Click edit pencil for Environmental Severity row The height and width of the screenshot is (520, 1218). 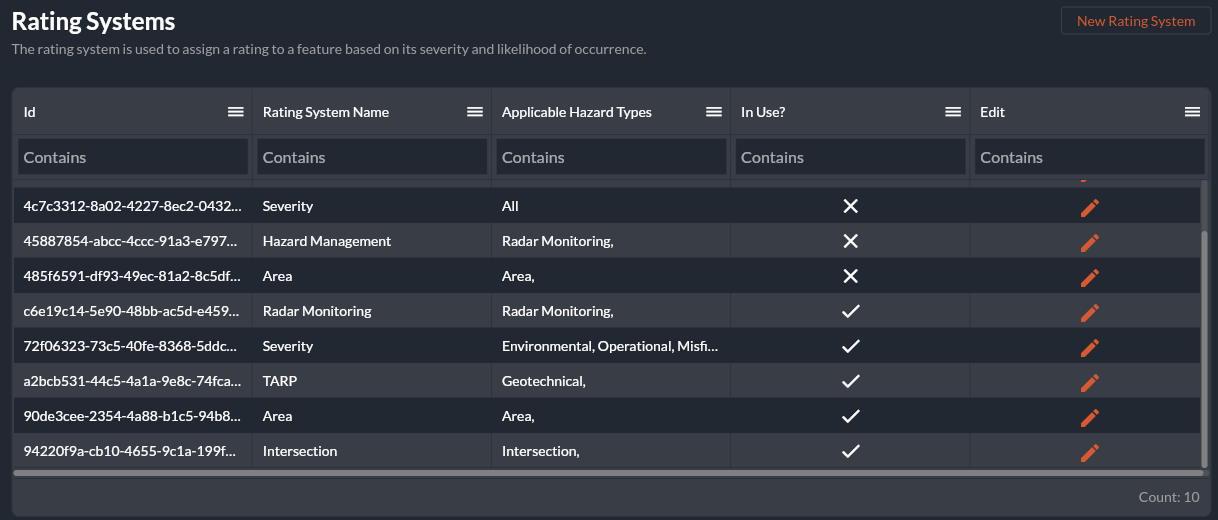click(1090, 347)
